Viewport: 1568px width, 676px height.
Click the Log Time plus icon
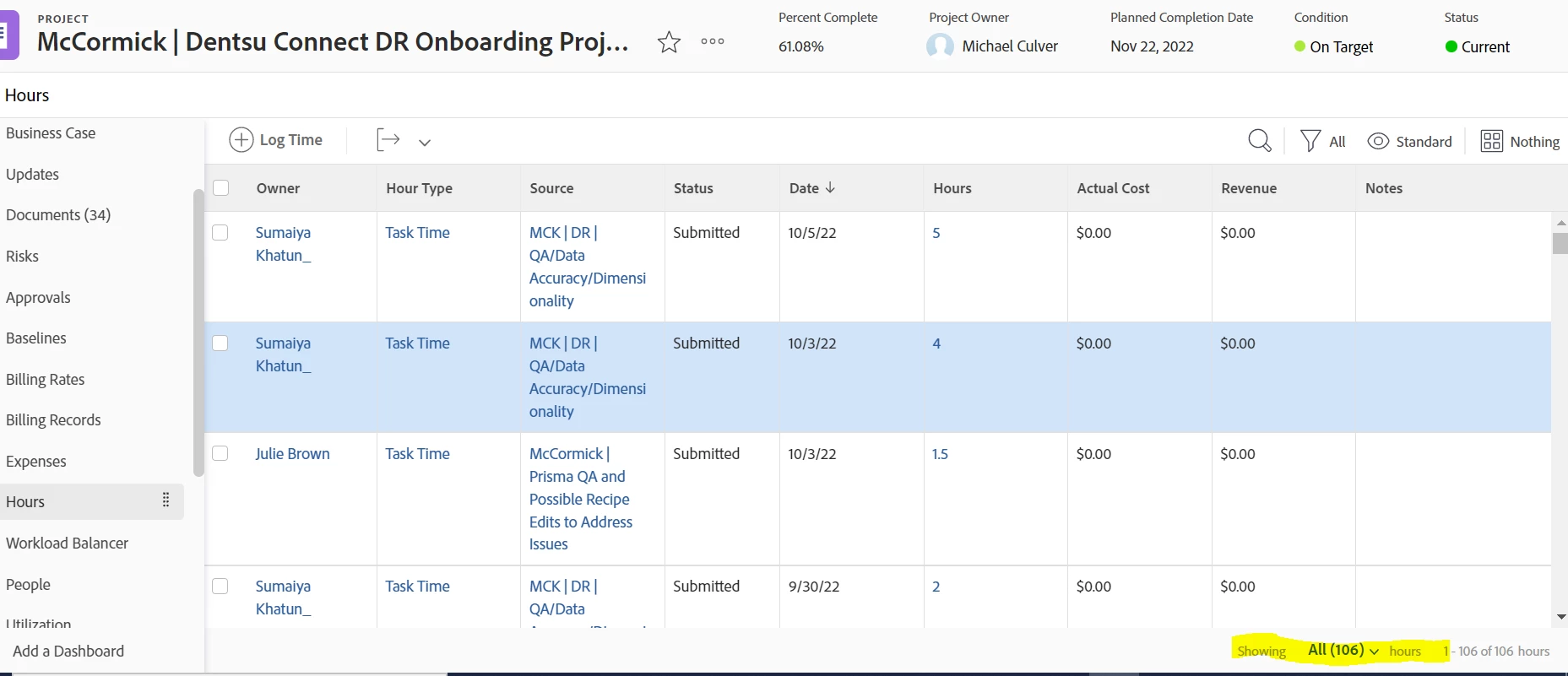tap(241, 140)
